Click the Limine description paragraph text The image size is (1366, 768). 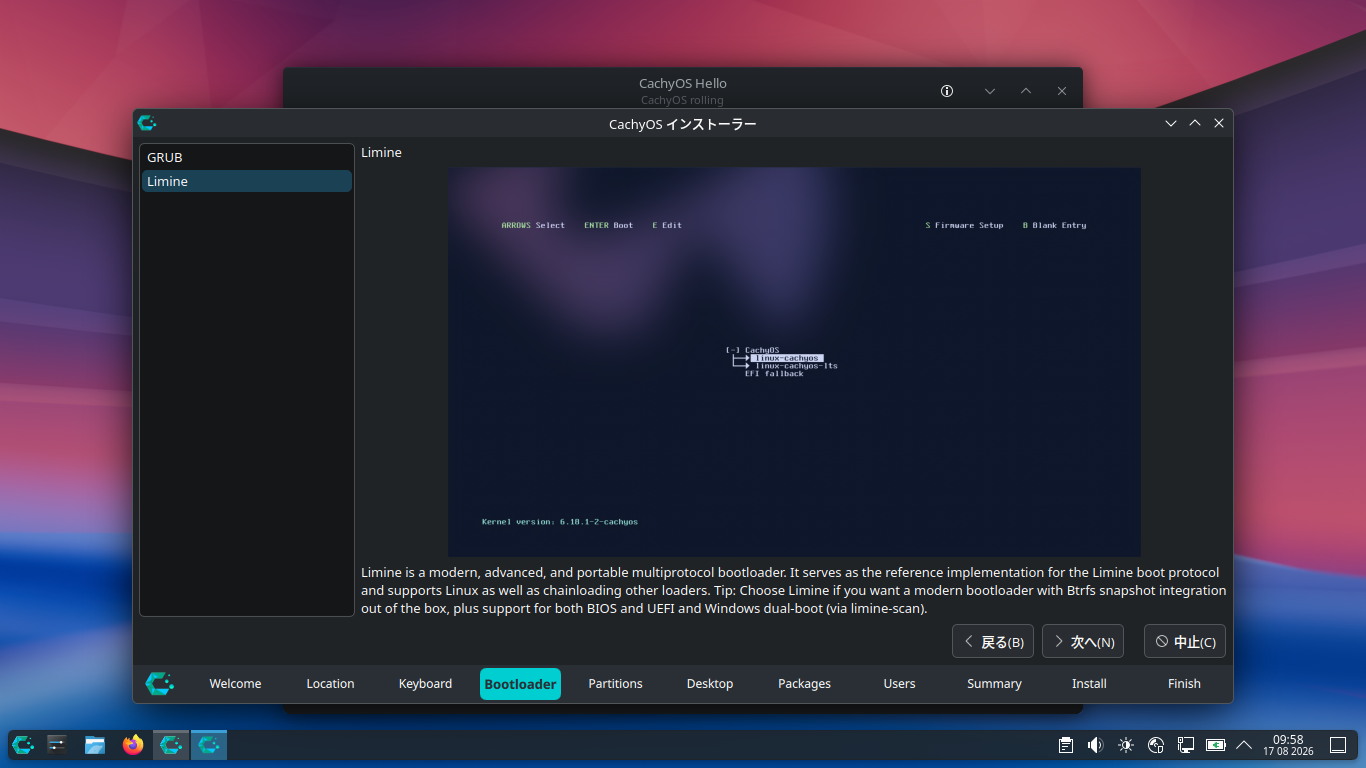794,590
